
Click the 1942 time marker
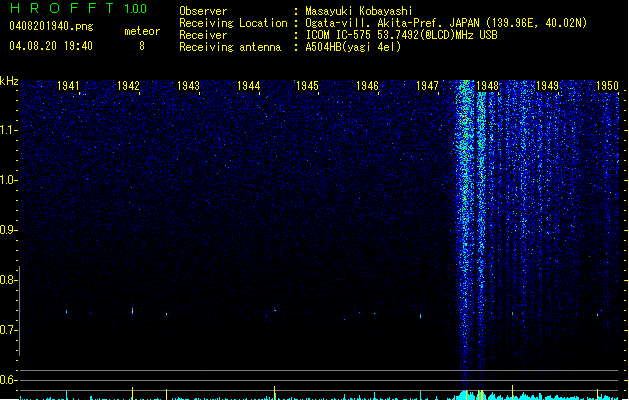point(128,86)
